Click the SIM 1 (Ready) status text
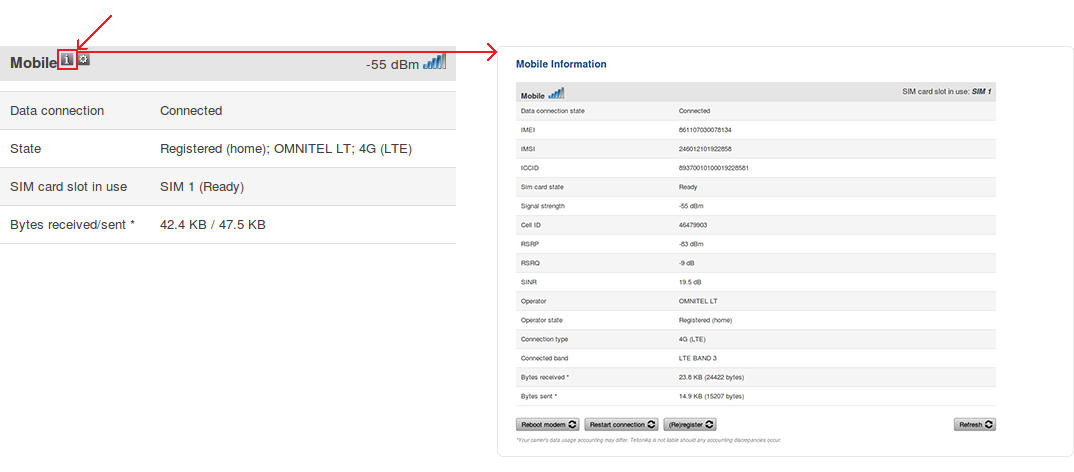The height and width of the screenshot is (472, 1074). point(202,187)
